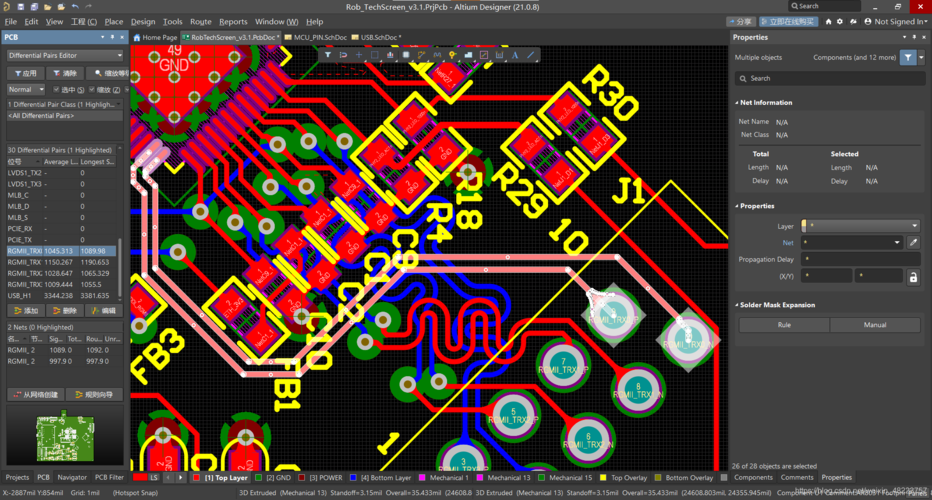Screen dimensions: 932x500
Task: Open the Design menu
Action: [x=143, y=21]
